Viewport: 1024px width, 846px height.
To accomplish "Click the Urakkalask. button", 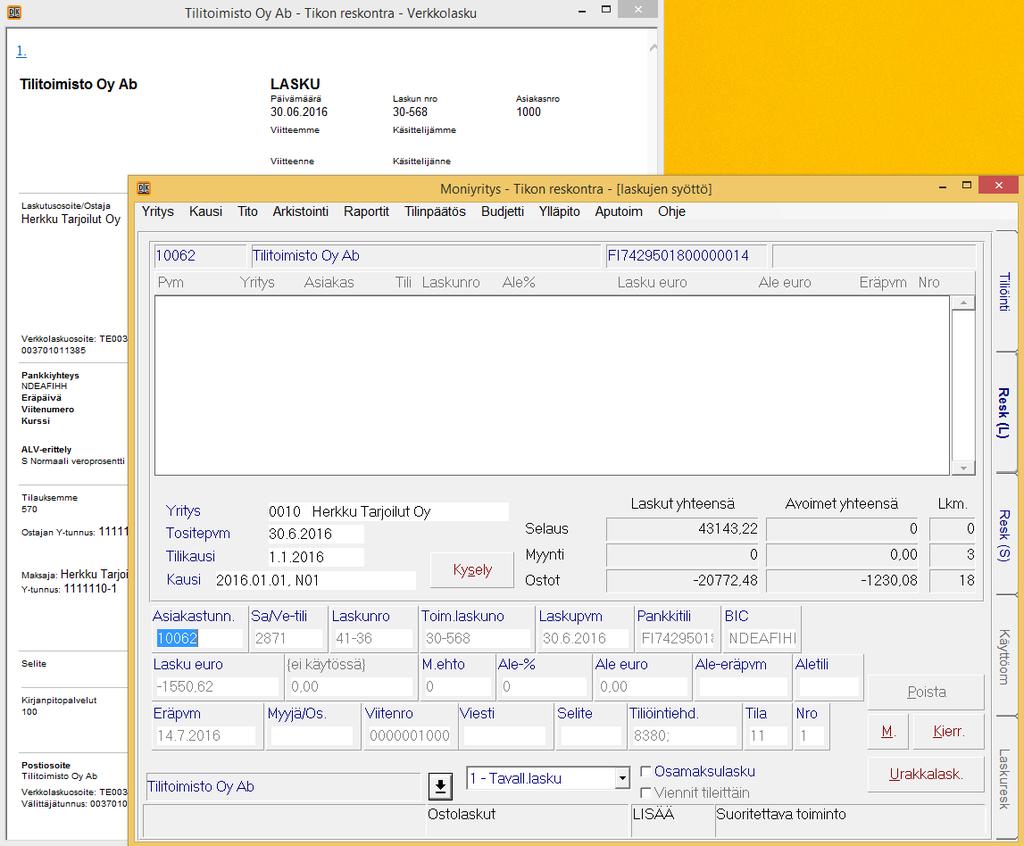I will tap(926, 774).
